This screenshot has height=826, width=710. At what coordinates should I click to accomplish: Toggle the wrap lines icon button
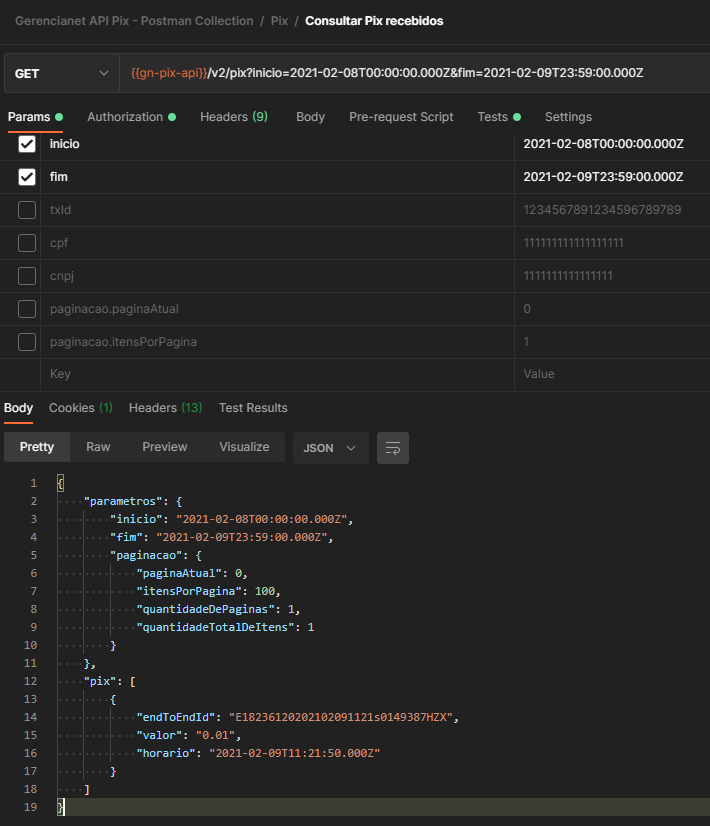pyautogui.click(x=392, y=448)
